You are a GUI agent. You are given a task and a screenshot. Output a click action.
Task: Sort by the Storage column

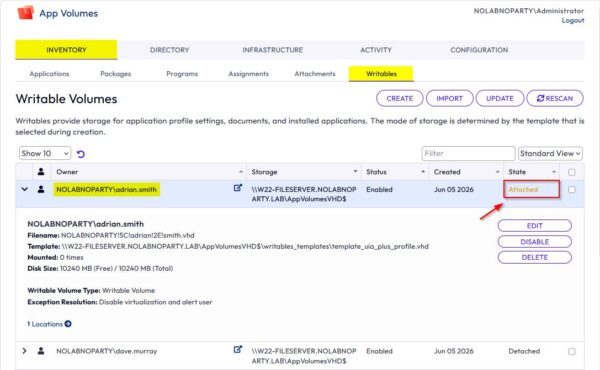[x=304, y=172]
